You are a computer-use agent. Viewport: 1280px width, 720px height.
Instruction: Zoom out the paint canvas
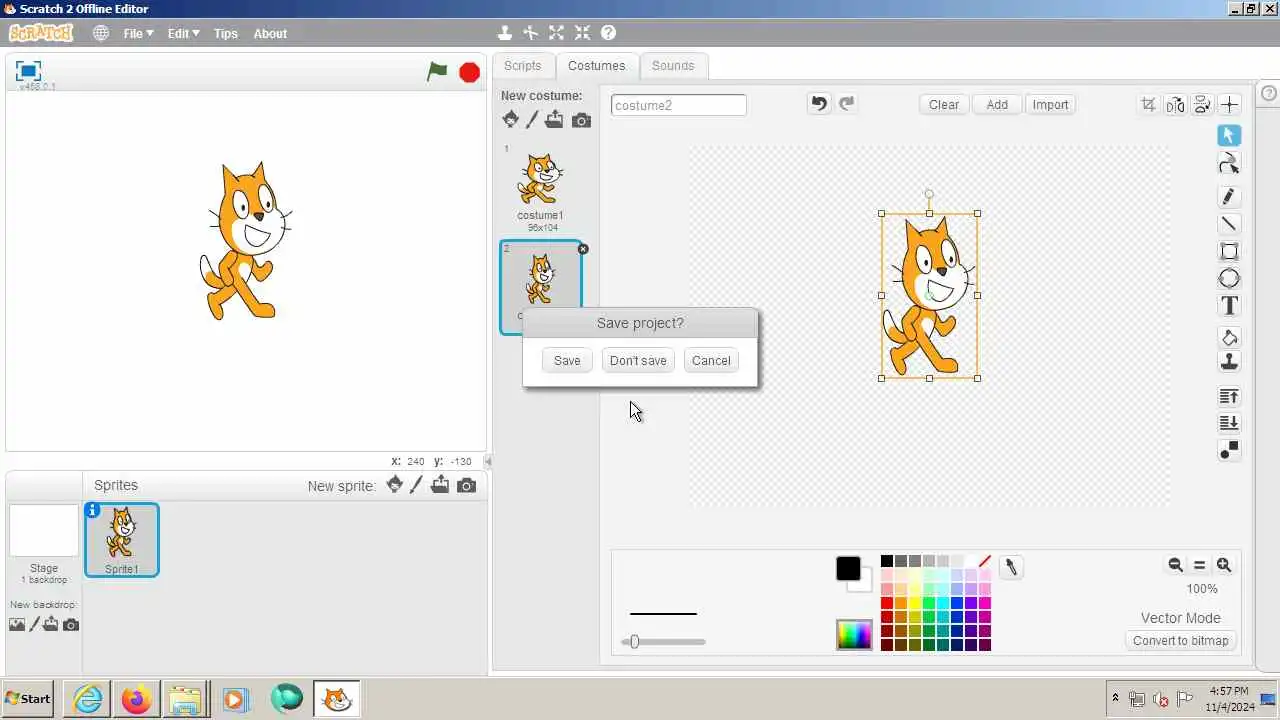point(1176,565)
